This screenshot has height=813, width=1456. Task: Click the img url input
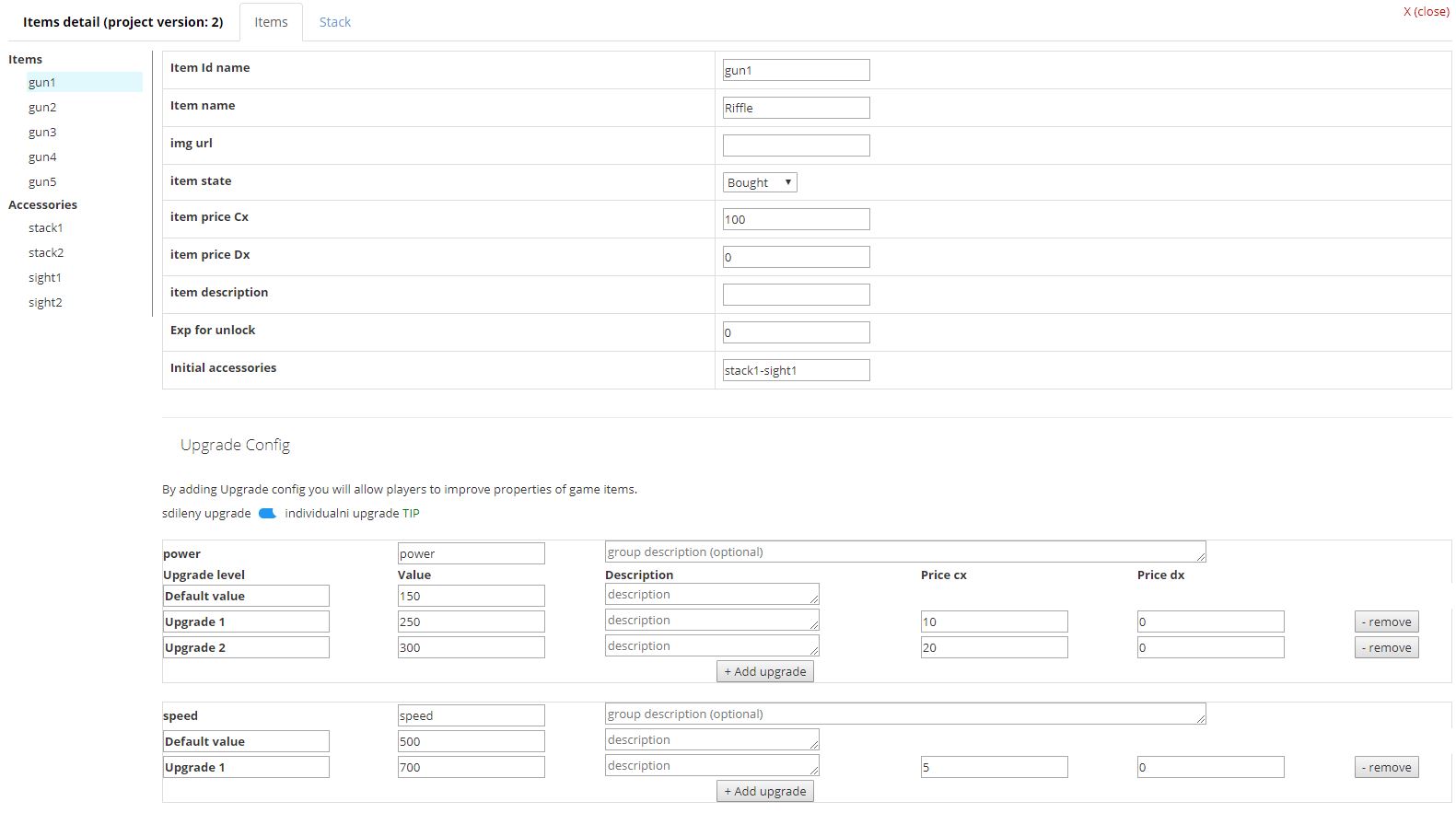pyautogui.click(x=796, y=145)
